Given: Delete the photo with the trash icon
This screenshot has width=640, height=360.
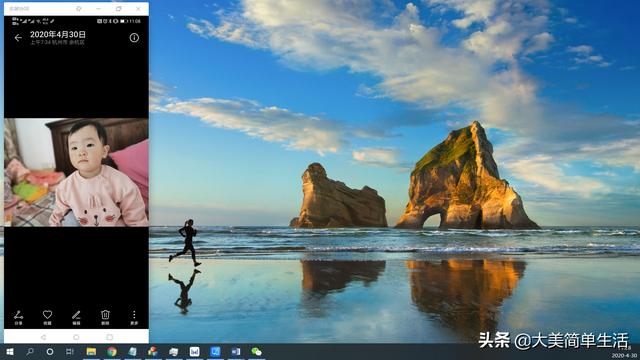Looking at the screenshot, I should pyautogui.click(x=105, y=317).
